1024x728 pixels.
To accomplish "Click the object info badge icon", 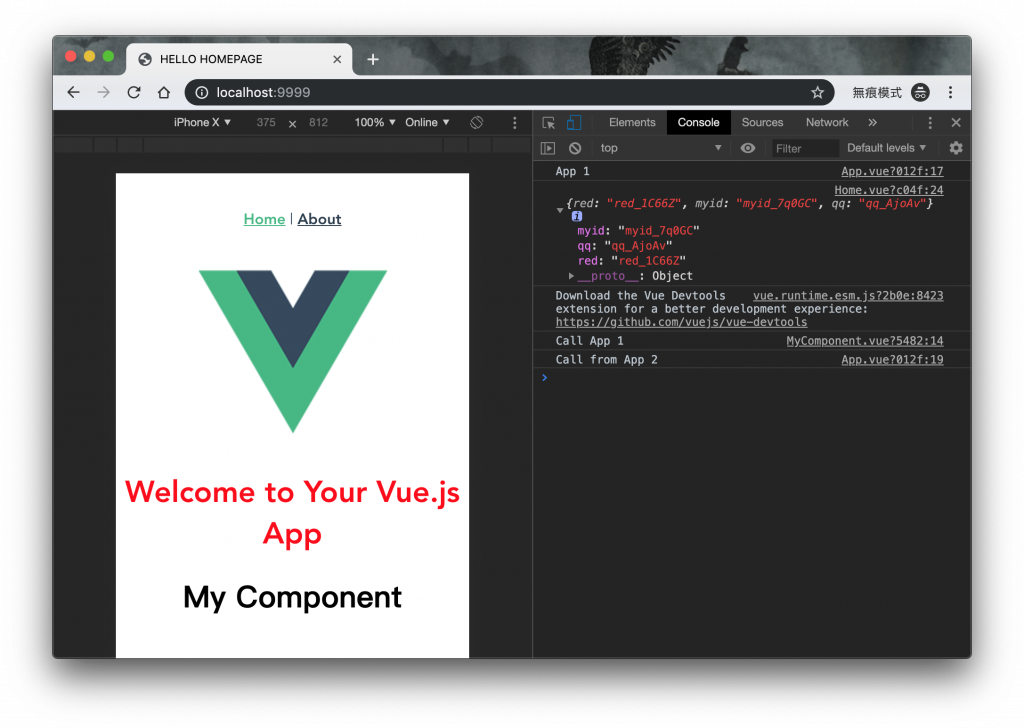I will pos(577,216).
